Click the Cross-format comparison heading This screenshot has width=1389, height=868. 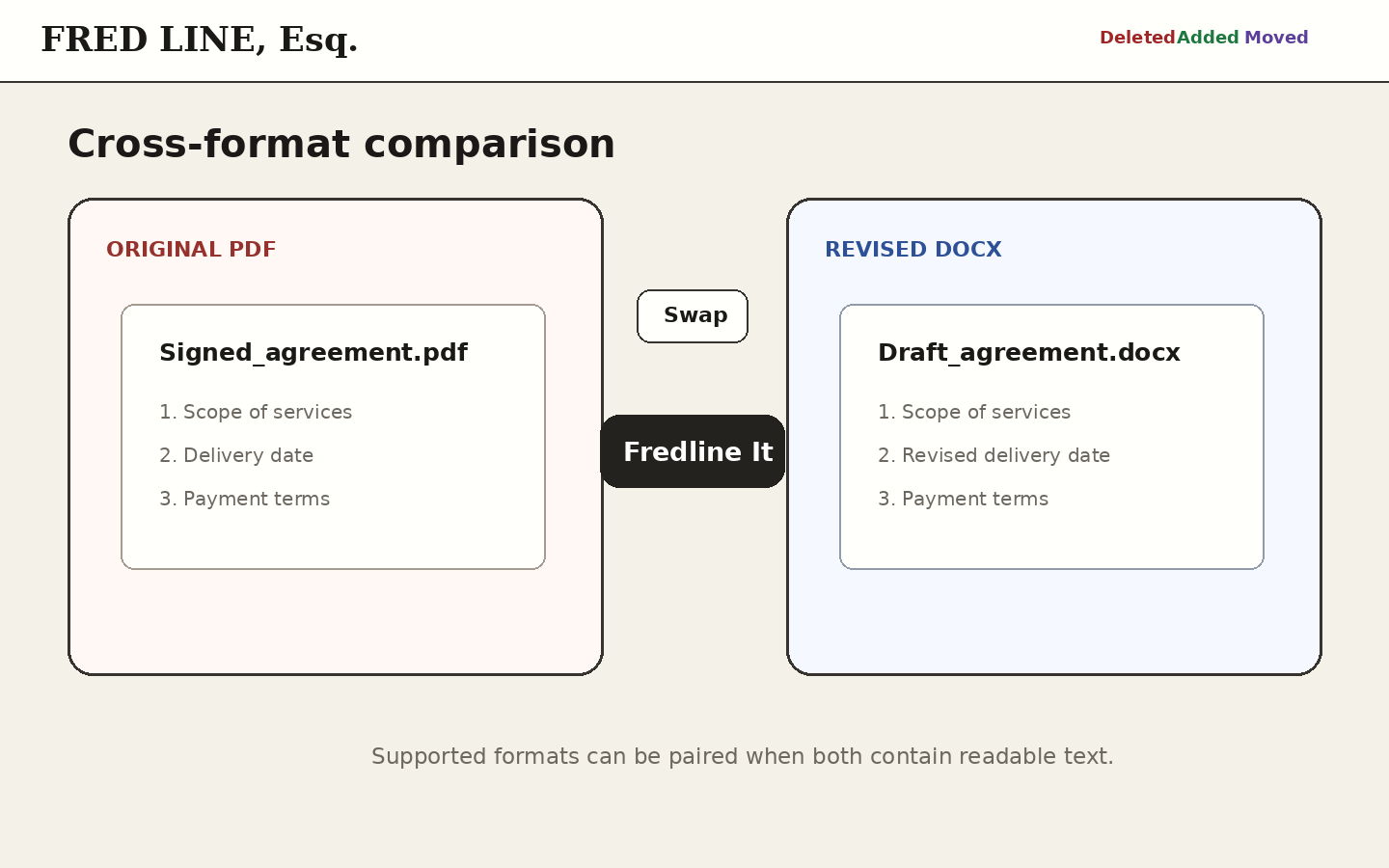coord(341,145)
